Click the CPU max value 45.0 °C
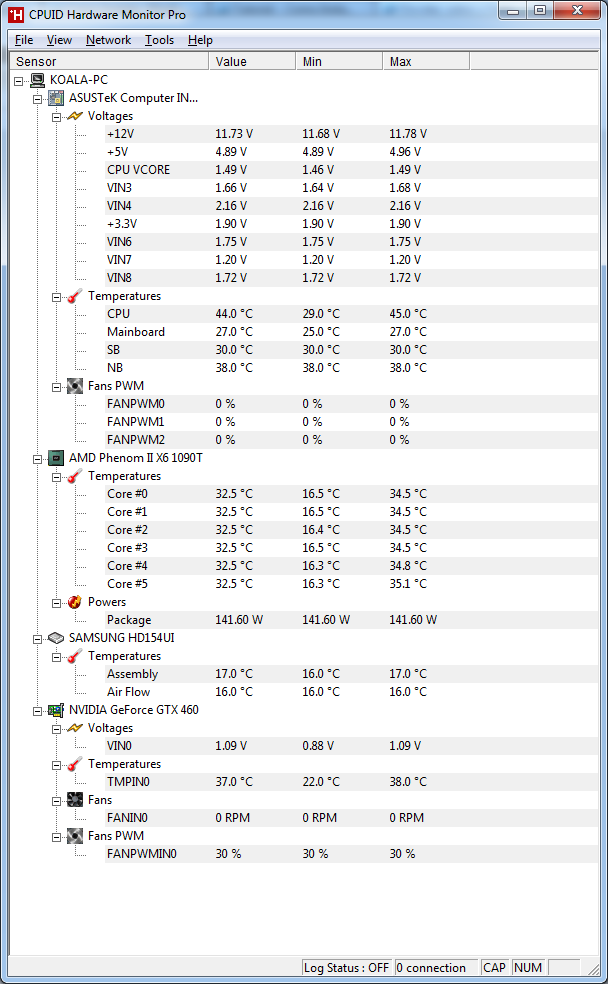608x984 pixels. [408, 314]
